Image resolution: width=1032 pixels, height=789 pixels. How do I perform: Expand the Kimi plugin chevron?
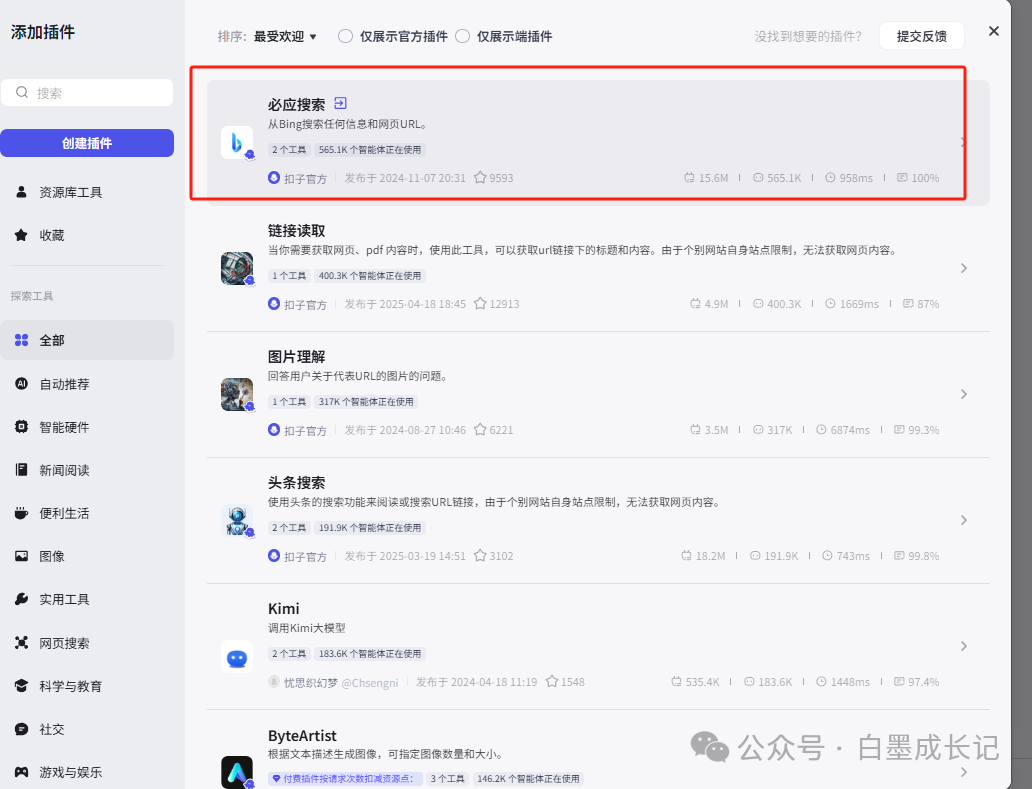[x=964, y=646]
